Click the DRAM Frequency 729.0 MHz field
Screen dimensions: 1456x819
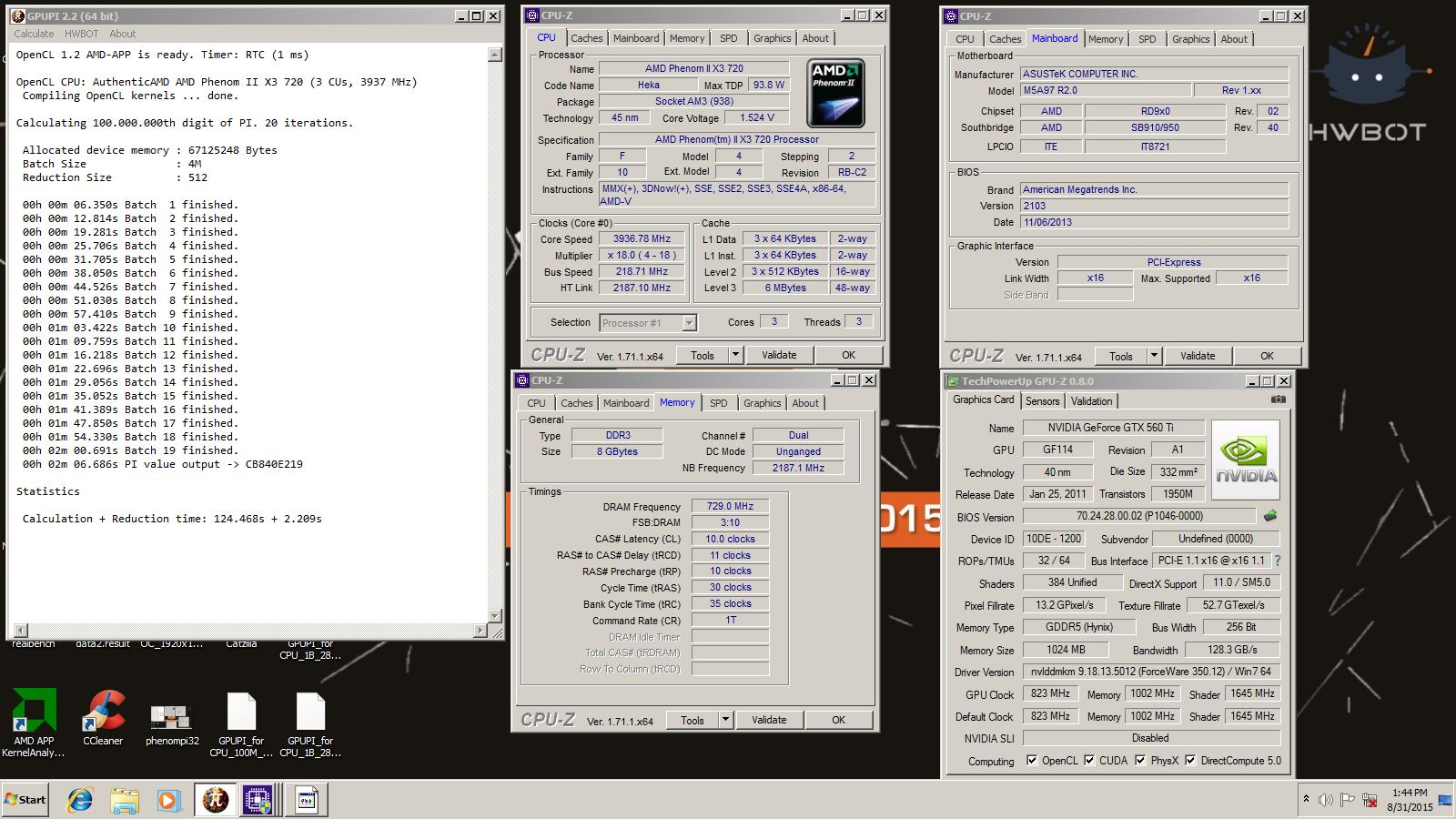(x=730, y=506)
